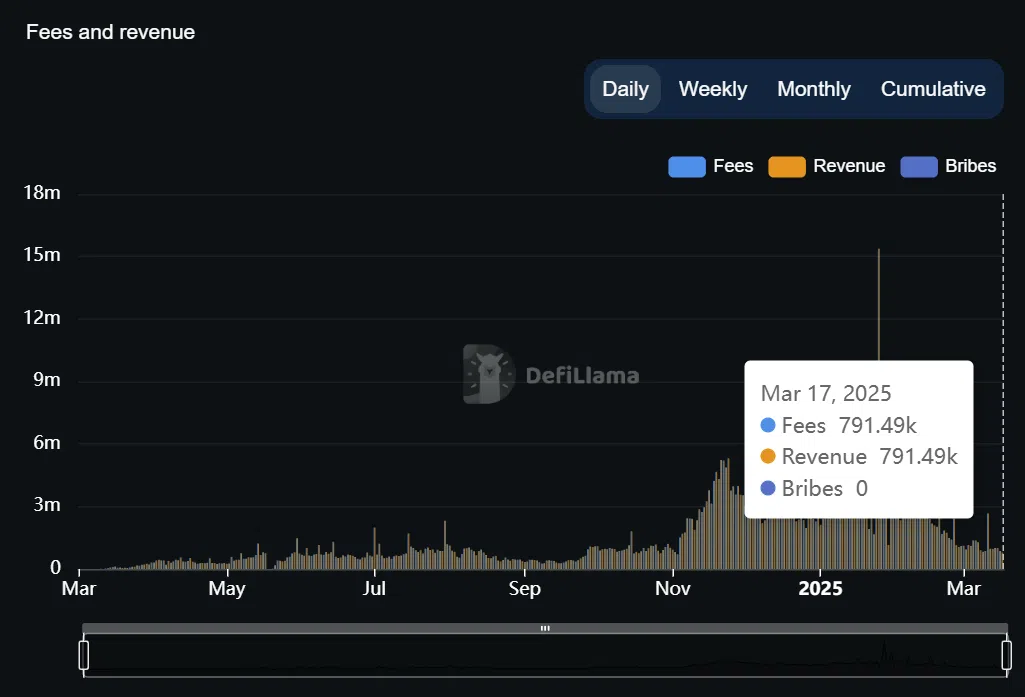The width and height of the screenshot is (1025, 697).
Task: Select the Monthly tab
Action: (813, 89)
